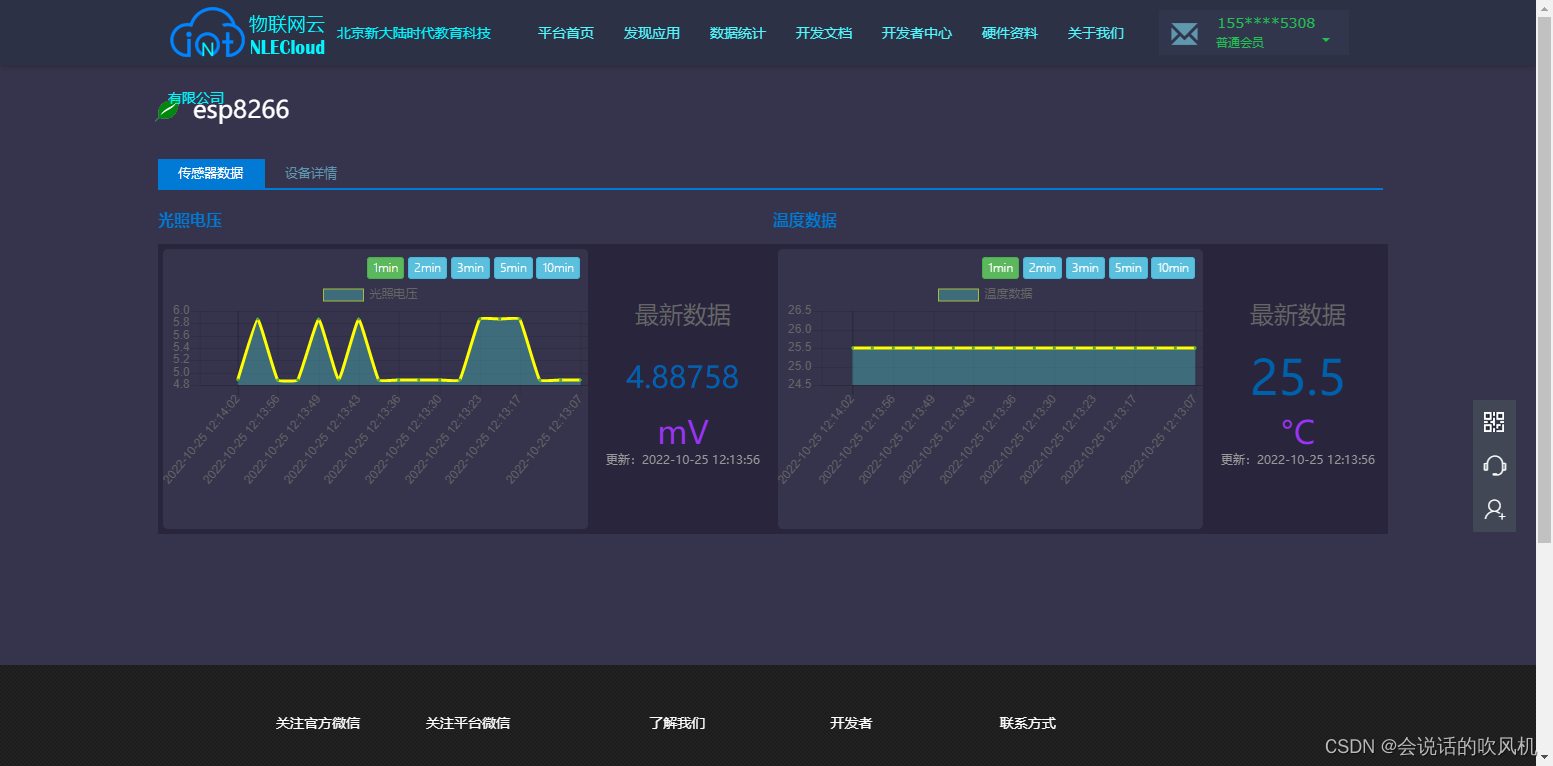Open the QR code side icon
The width and height of the screenshot is (1553, 766).
tap(1494, 422)
